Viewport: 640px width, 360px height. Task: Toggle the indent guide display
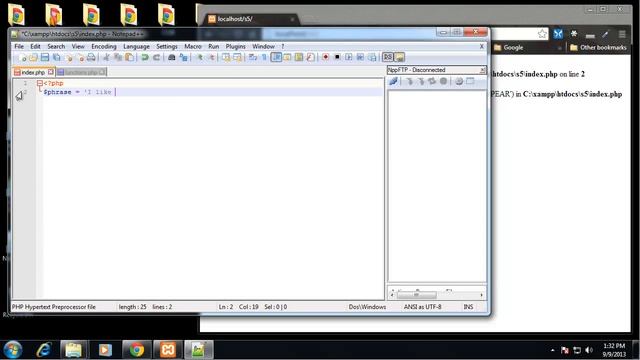coord(276,58)
